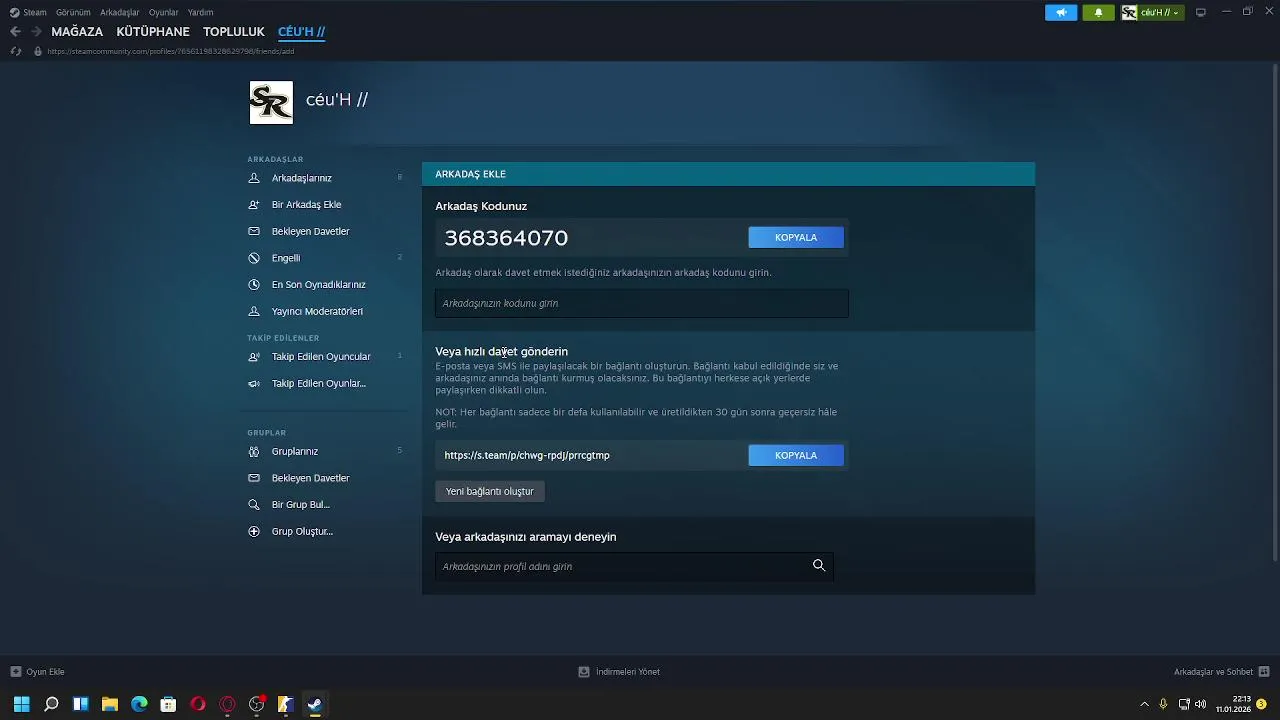Reload the page with the refresh icon

[x=15, y=51]
